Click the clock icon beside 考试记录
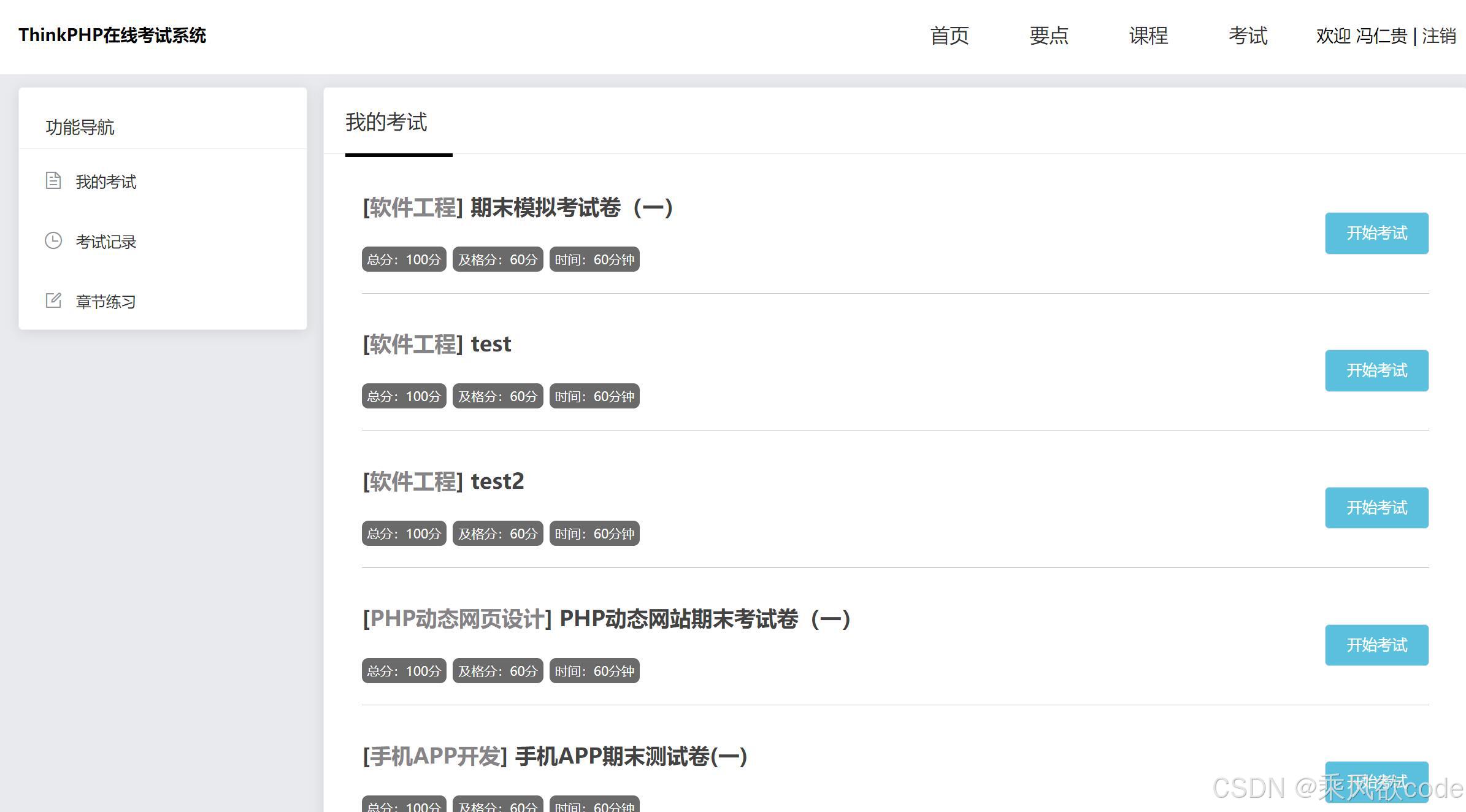This screenshot has height=812, width=1466. [x=53, y=240]
